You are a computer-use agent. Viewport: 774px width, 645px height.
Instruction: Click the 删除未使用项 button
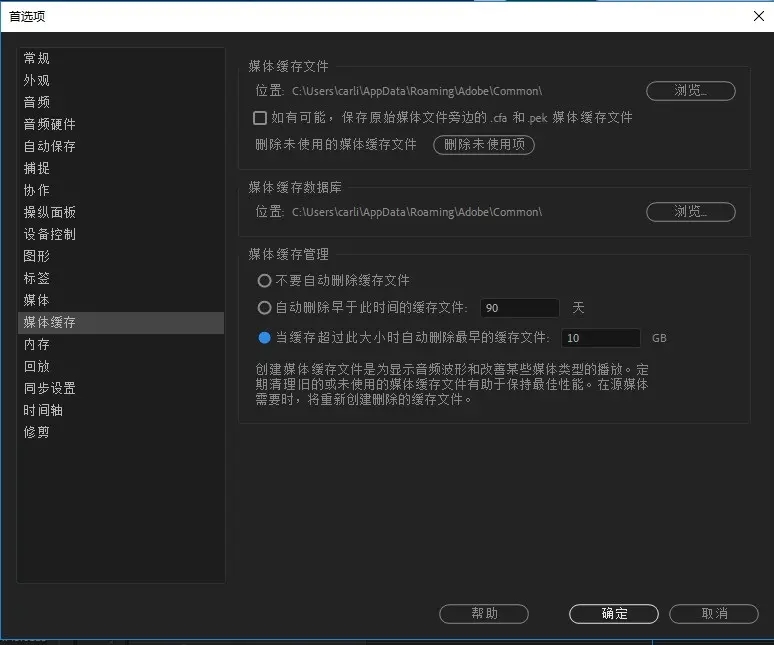click(484, 145)
